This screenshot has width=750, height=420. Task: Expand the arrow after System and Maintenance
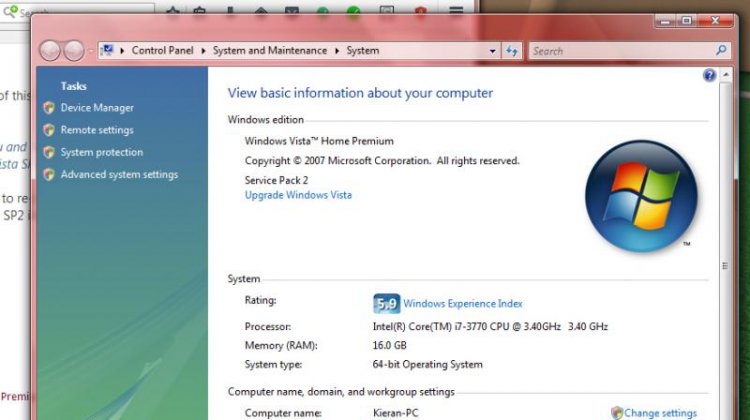(x=337, y=51)
